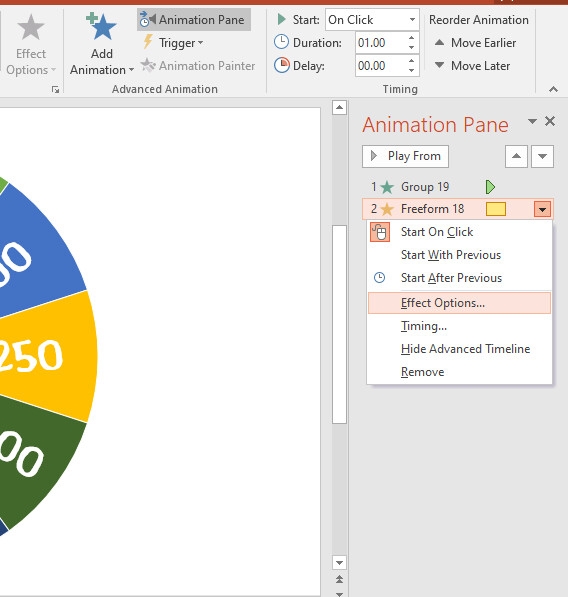Viewport: 568px width, 597px height.
Task: Click Move Later in Reorder Animation
Action: tap(472, 66)
